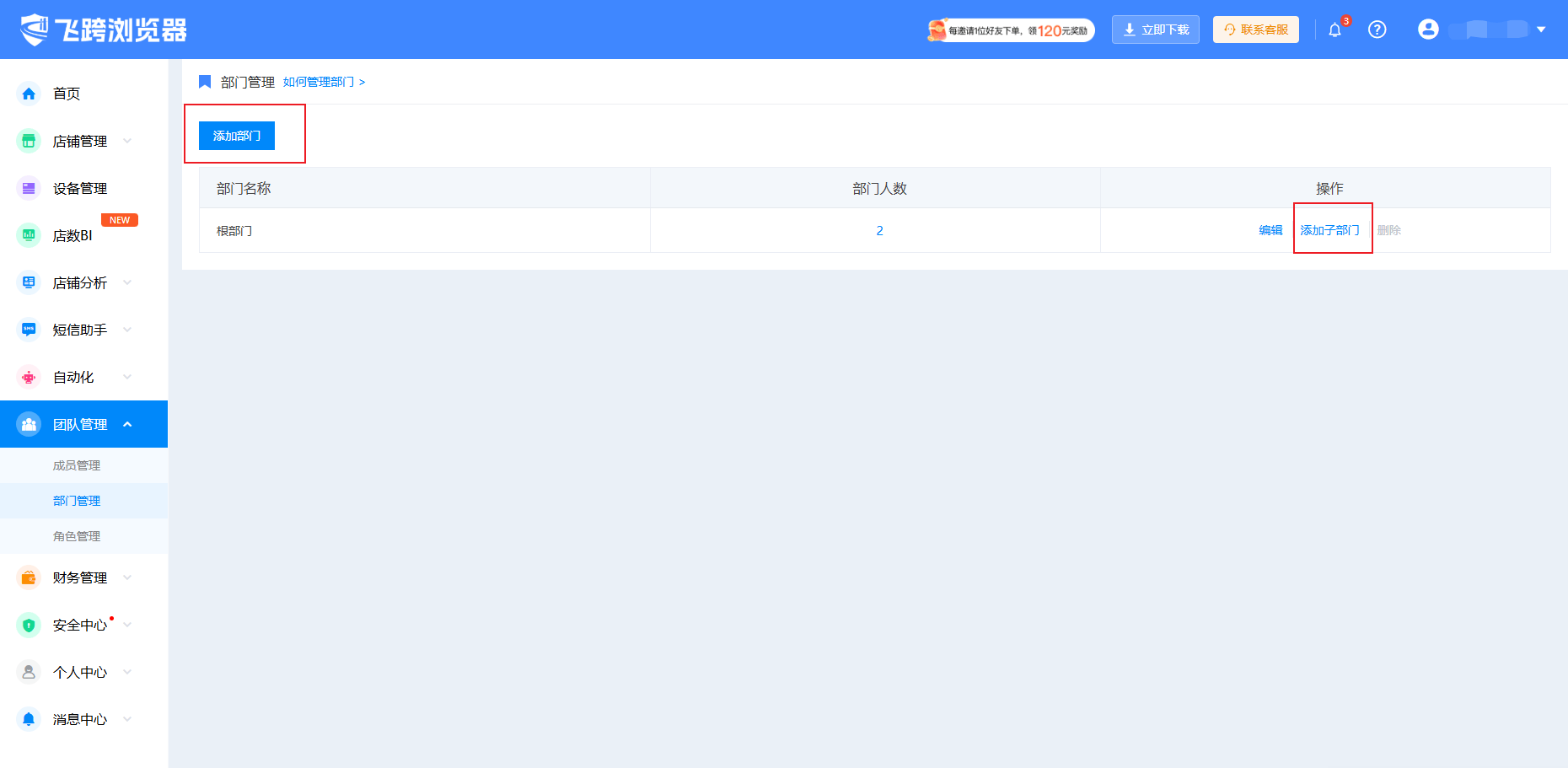Image resolution: width=1568 pixels, height=768 pixels.
Task: Click the 设备管理 device icon
Action: click(29, 188)
